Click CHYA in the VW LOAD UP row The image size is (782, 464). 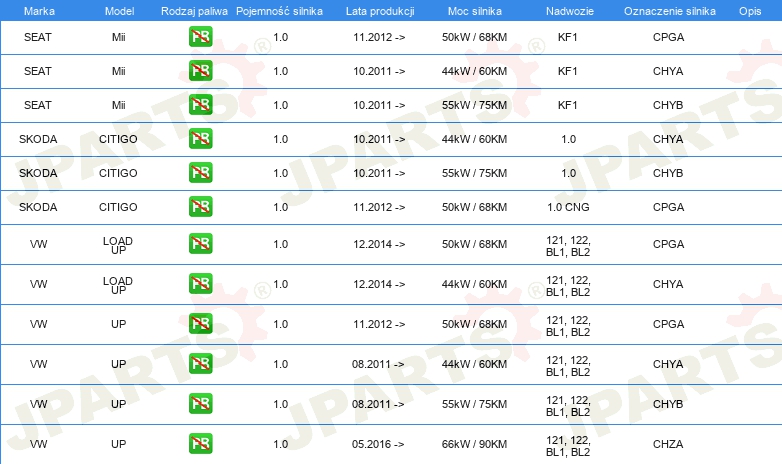[668, 284]
